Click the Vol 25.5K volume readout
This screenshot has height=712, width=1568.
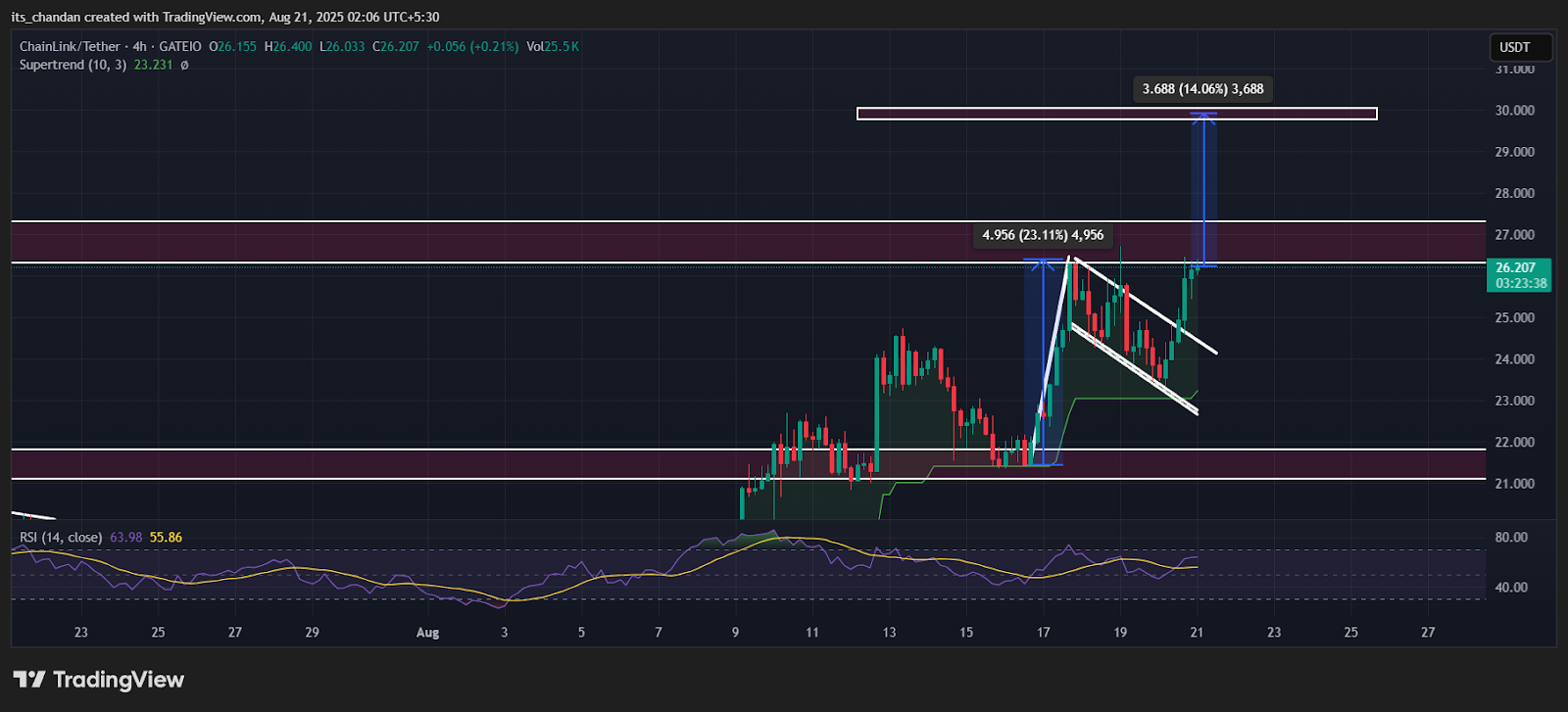[553, 46]
